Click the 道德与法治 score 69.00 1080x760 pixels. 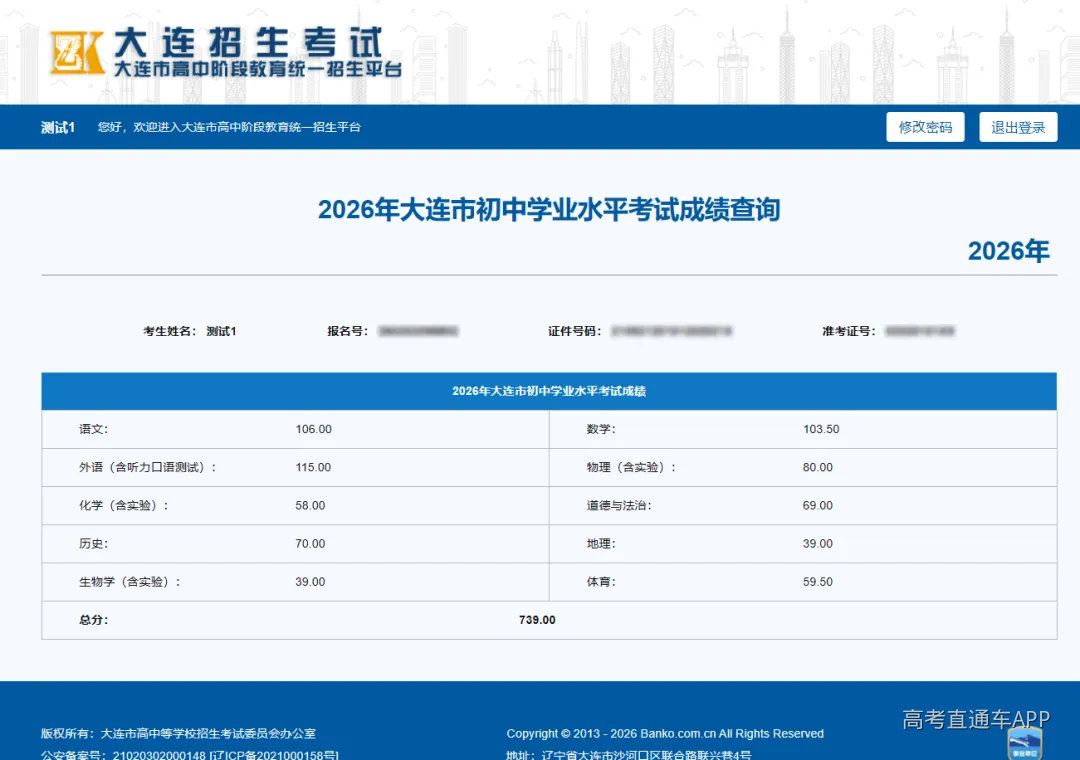(818, 506)
